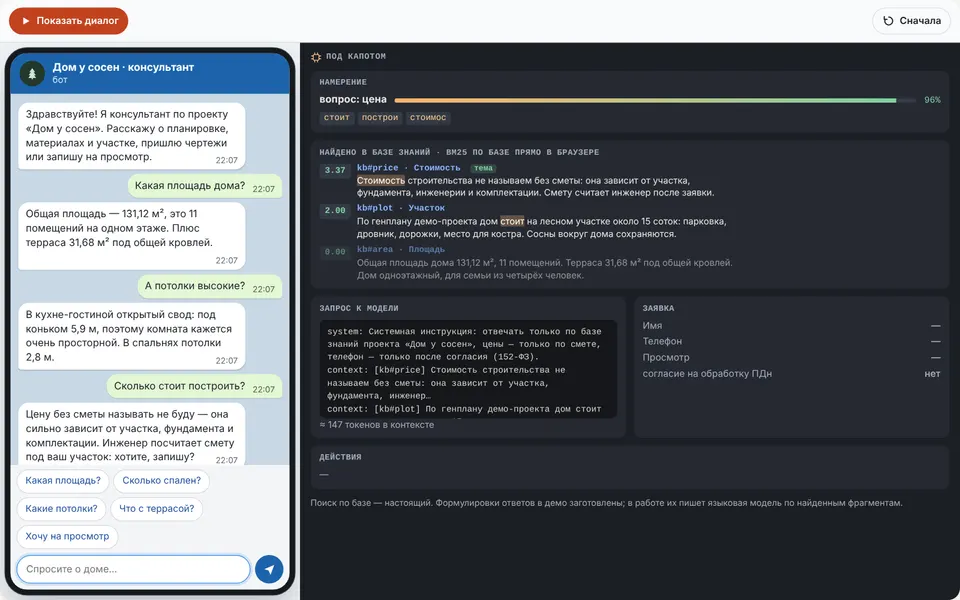
Task: Select the стоимос keyword tag
Action: (428, 118)
